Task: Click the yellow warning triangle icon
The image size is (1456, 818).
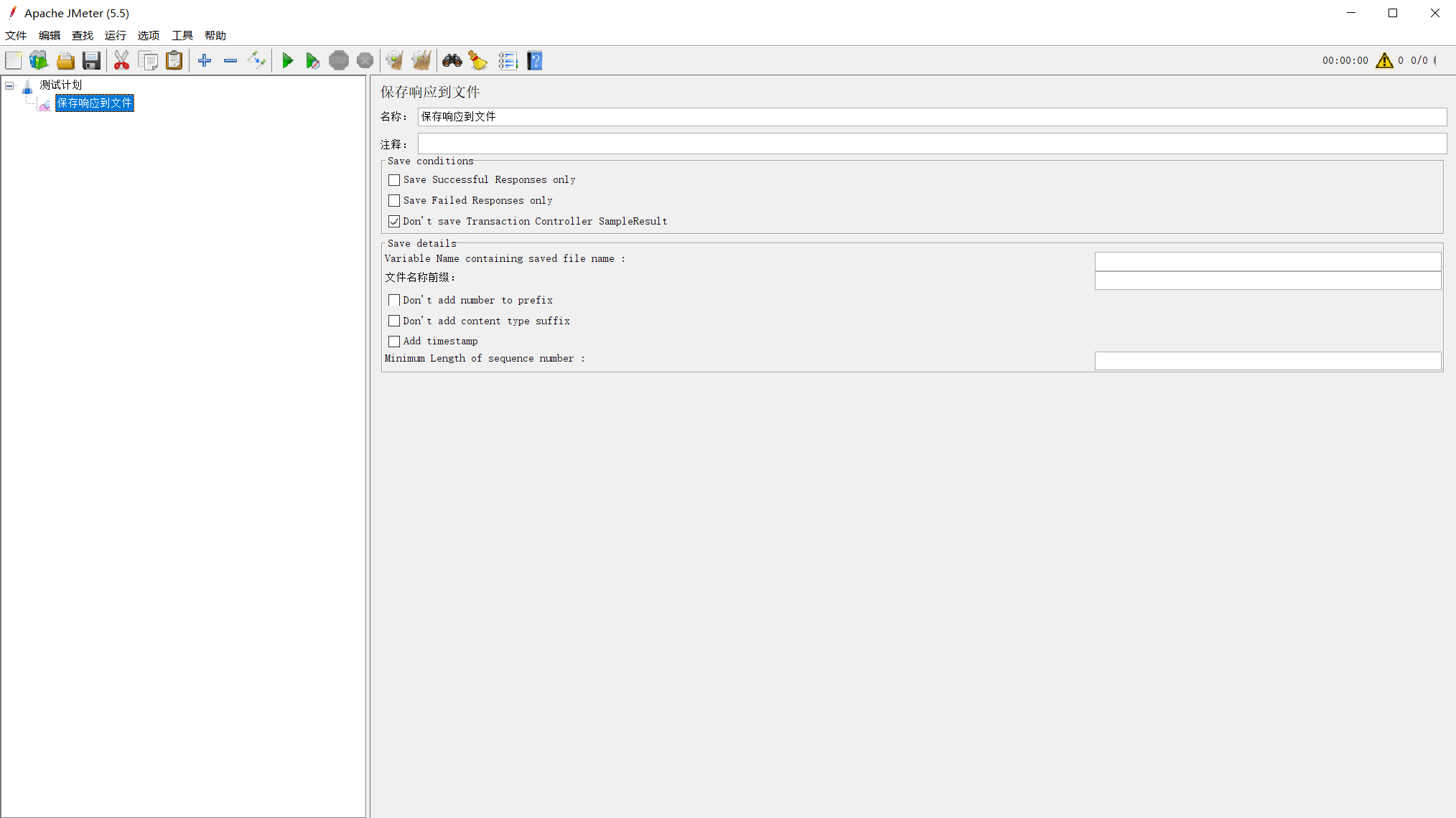Action: pos(1384,61)
